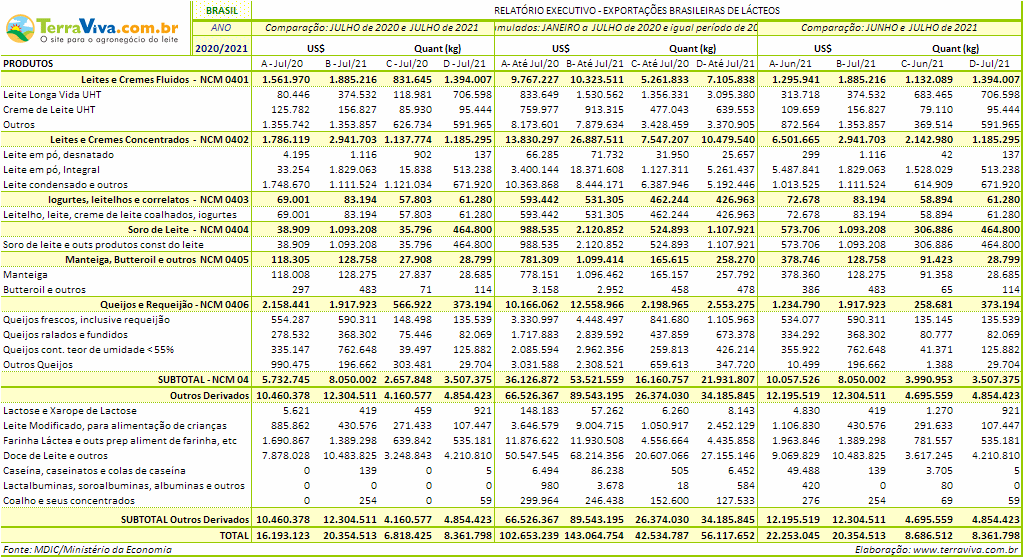Click the PRODUTOS column header

point(29,64)
